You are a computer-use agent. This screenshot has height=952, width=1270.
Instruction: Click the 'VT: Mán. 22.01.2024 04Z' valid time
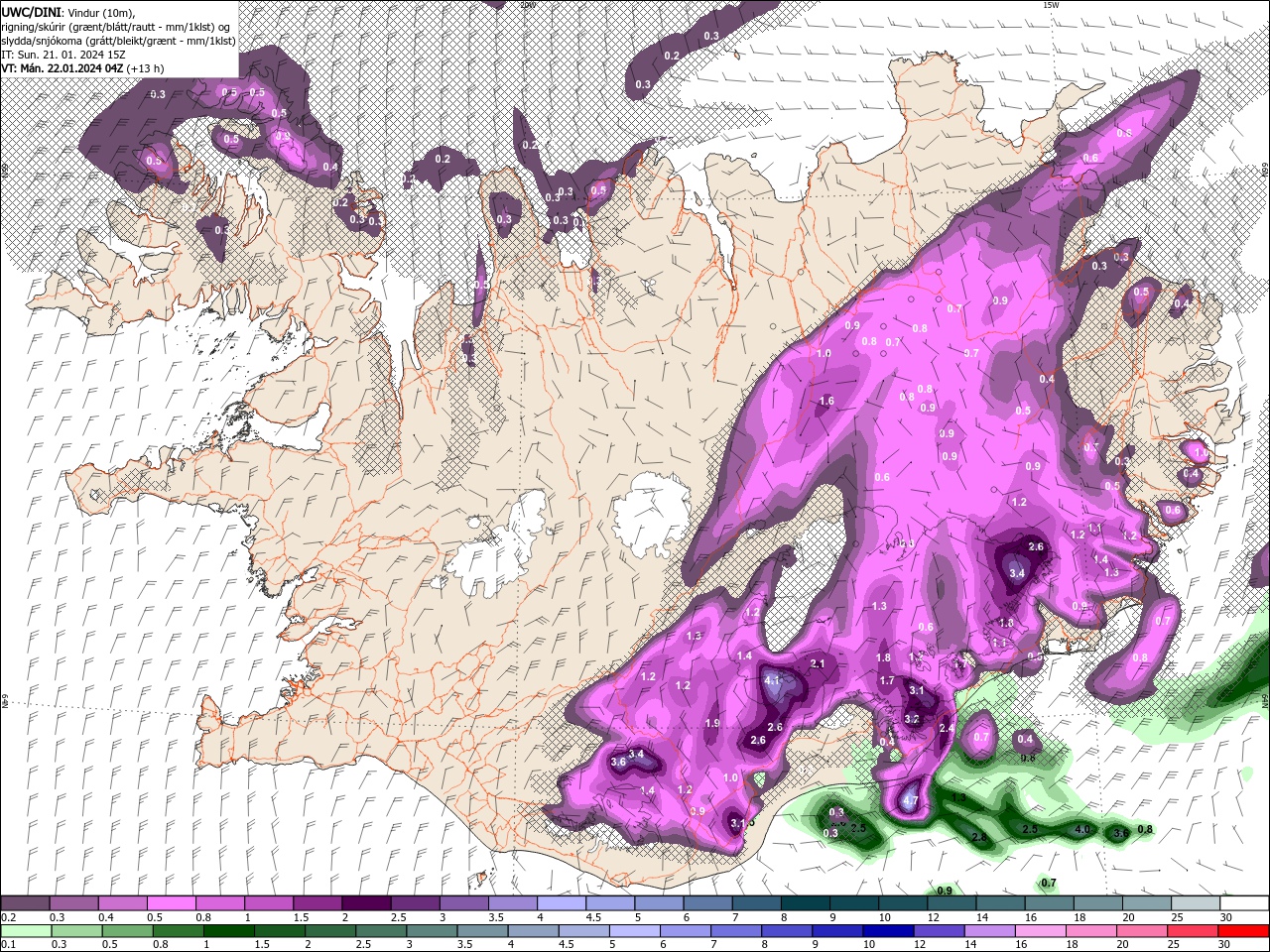(63, 68)
